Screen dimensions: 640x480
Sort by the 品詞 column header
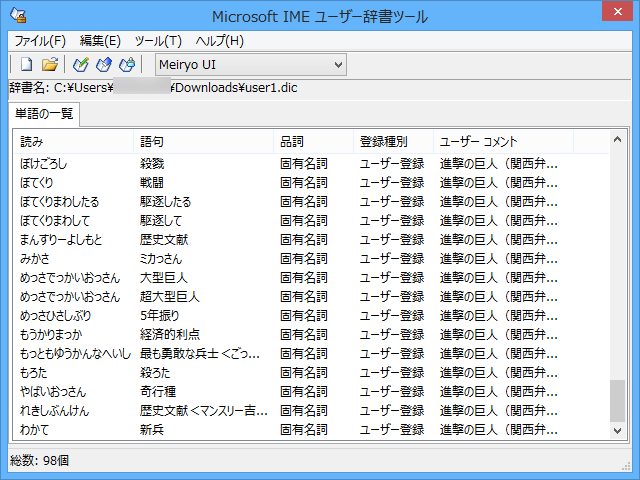(313, 142)
